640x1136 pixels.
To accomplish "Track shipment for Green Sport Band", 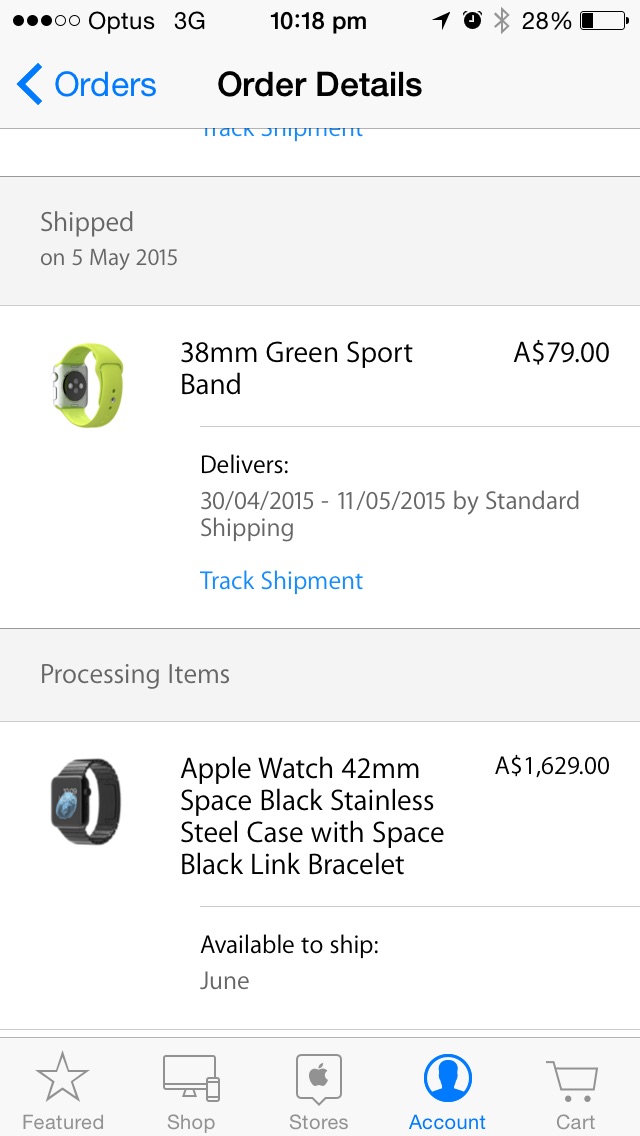I will [x=281, y=581].
